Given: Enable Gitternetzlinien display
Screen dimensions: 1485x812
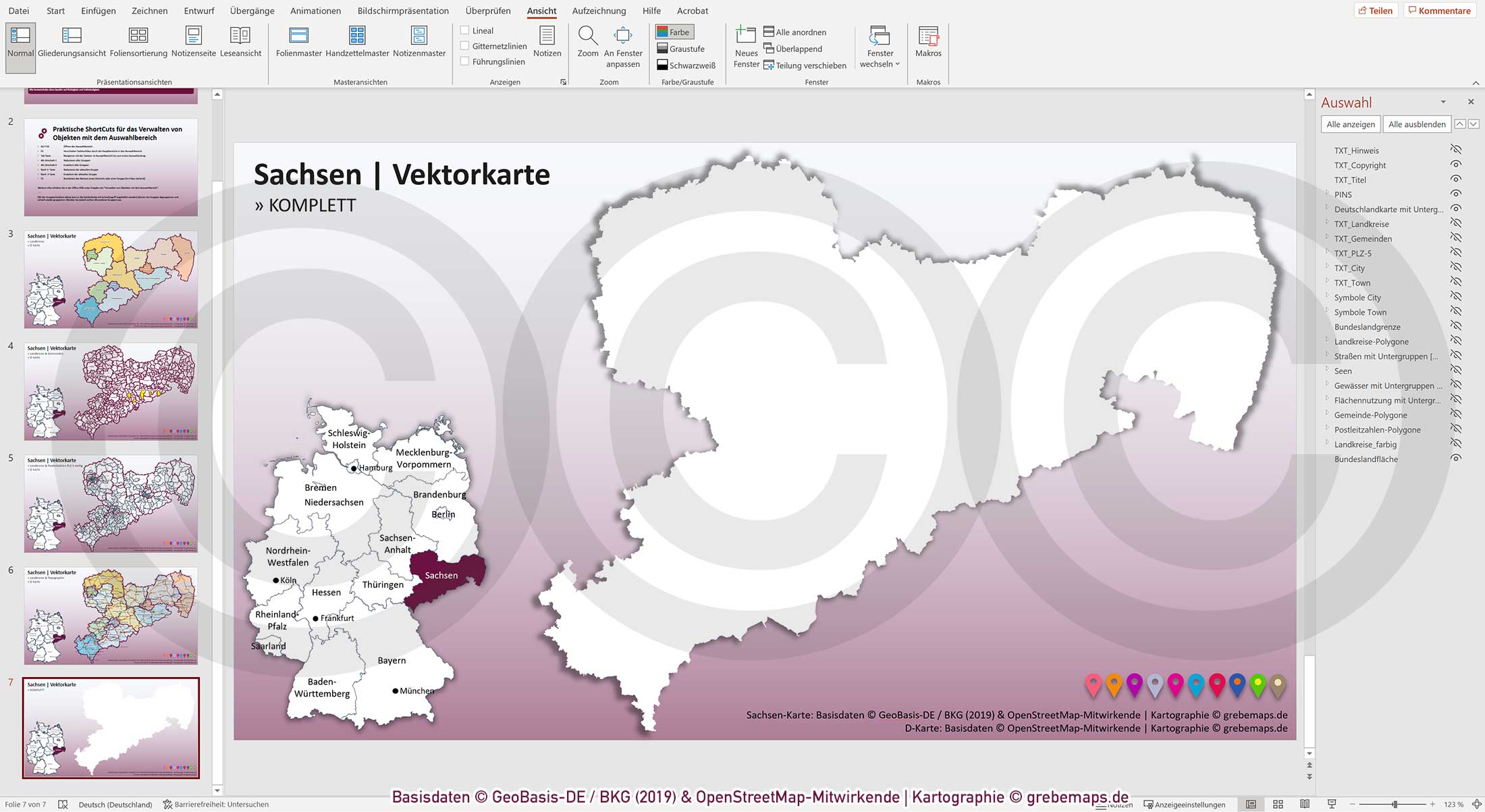Looking at the screenshot, I should [464, 46].
